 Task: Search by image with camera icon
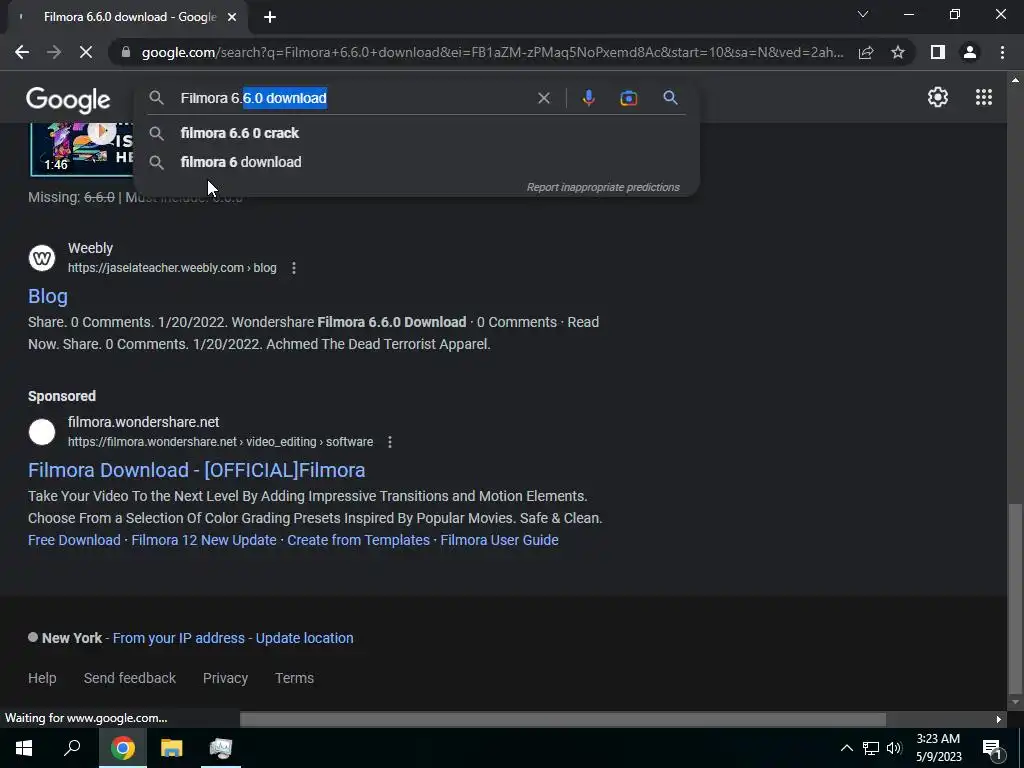point(628,98)
